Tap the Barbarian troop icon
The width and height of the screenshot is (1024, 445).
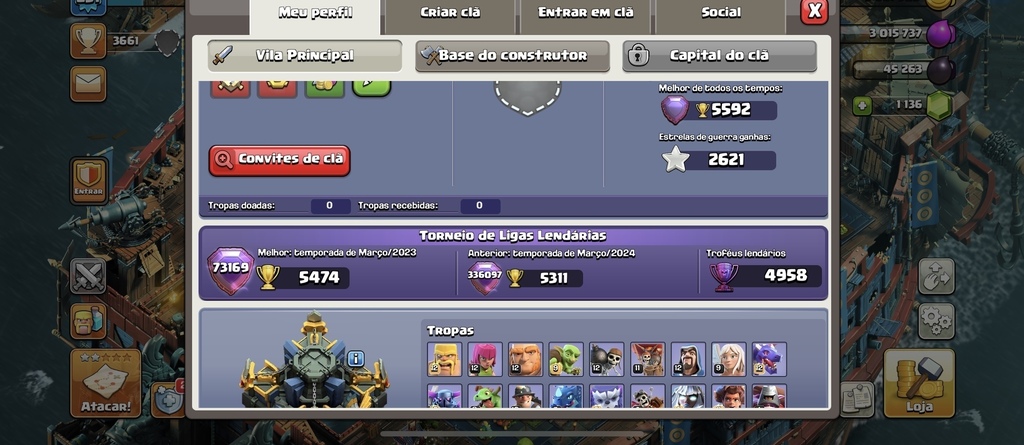(x=445, y=359)
